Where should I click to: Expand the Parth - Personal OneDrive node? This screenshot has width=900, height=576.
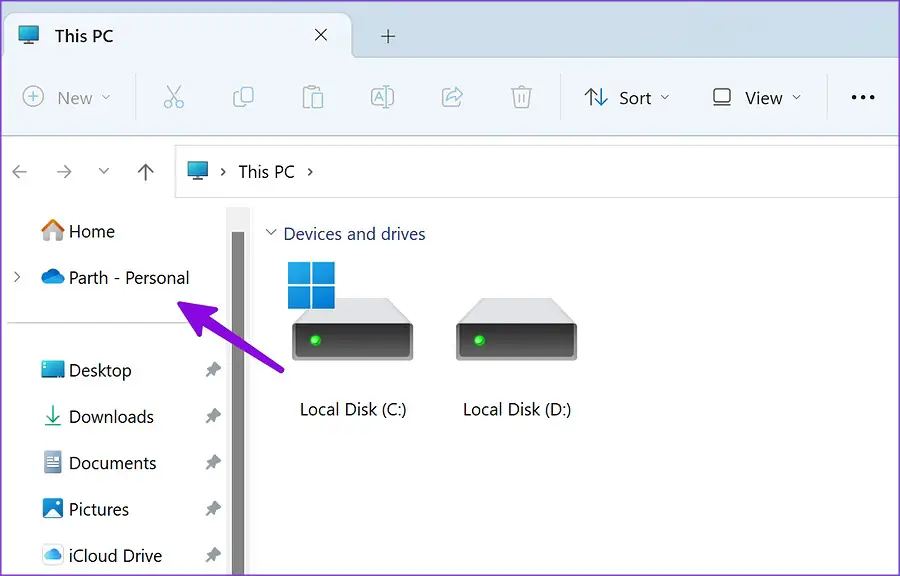[17, 277]
